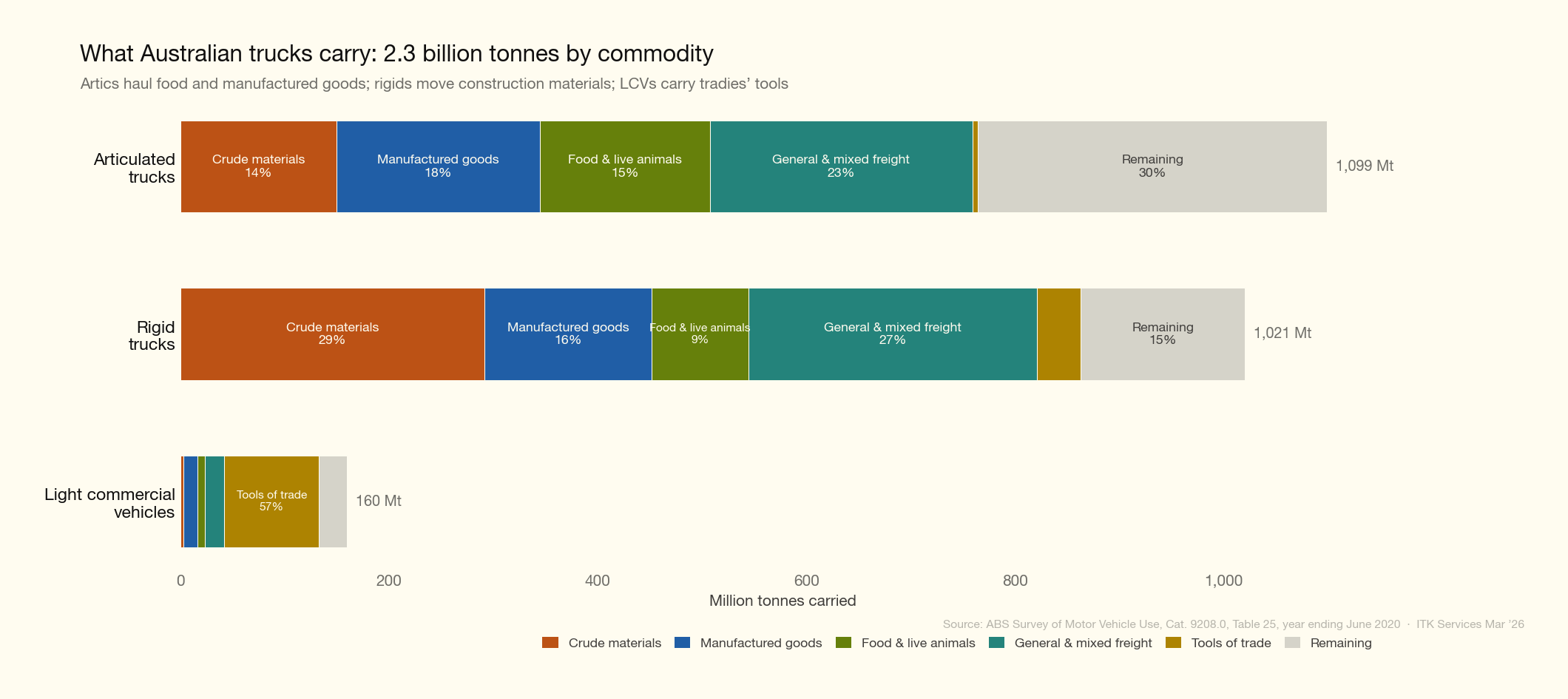Click the 160 Mt total label

378,502
